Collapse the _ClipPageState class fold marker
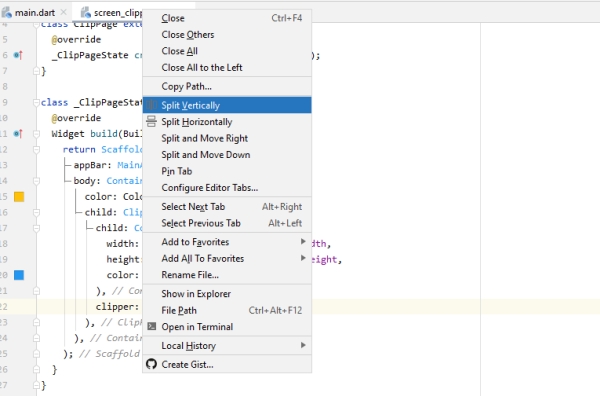600x396 pixels. tap(36, 102)
